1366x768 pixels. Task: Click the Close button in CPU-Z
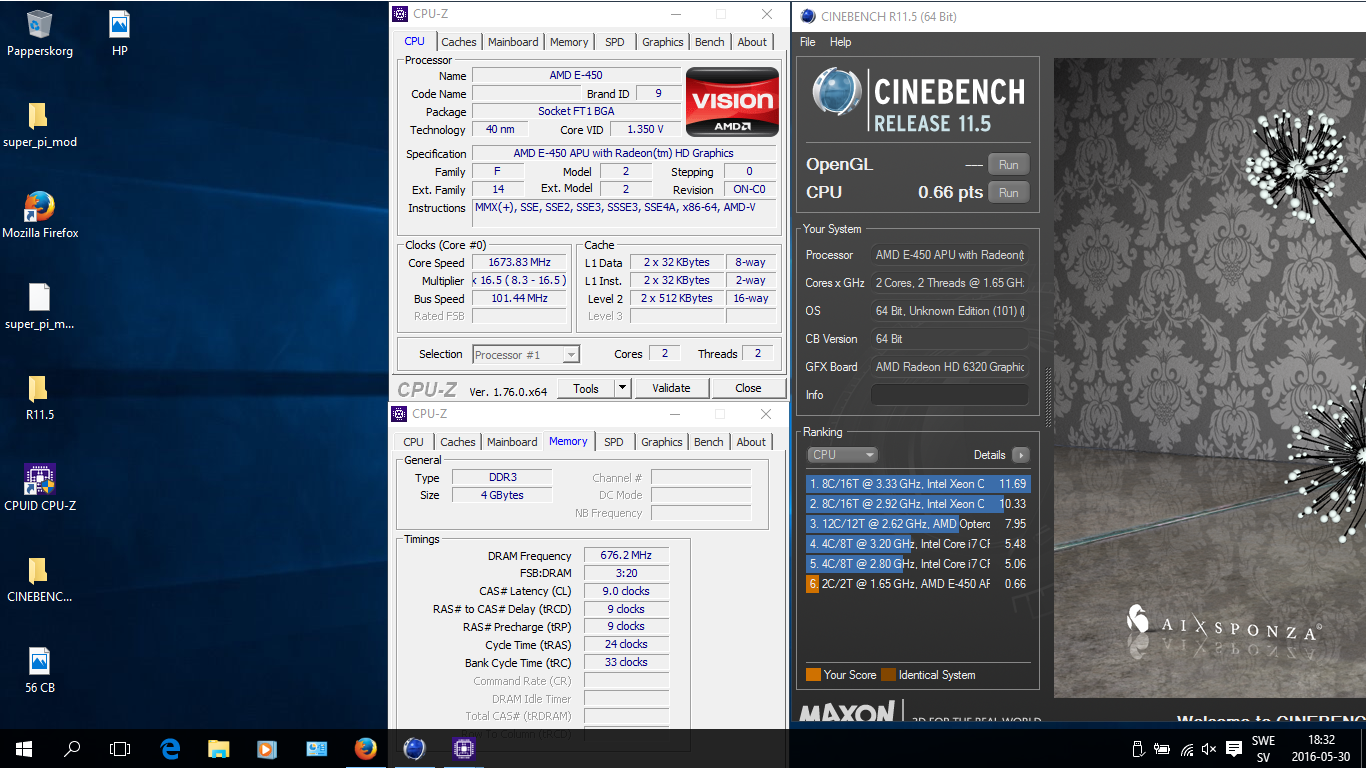(748, 388)
